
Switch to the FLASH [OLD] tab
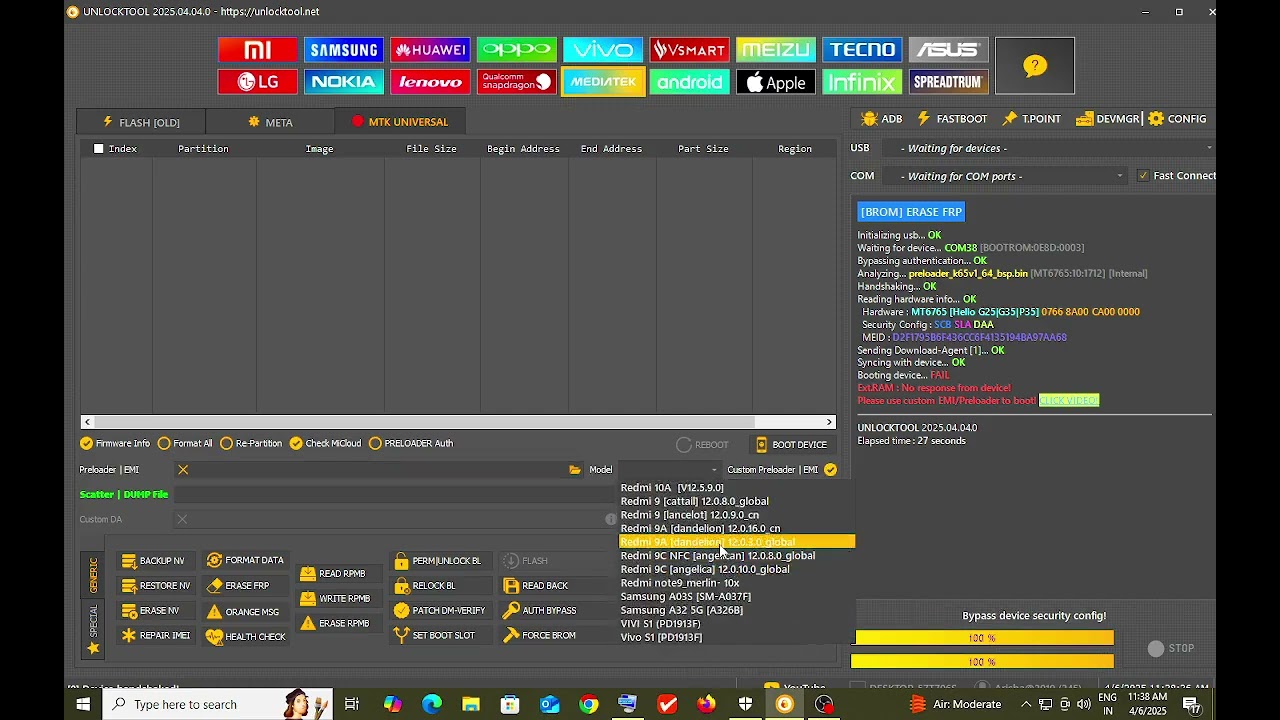point(141,122)
